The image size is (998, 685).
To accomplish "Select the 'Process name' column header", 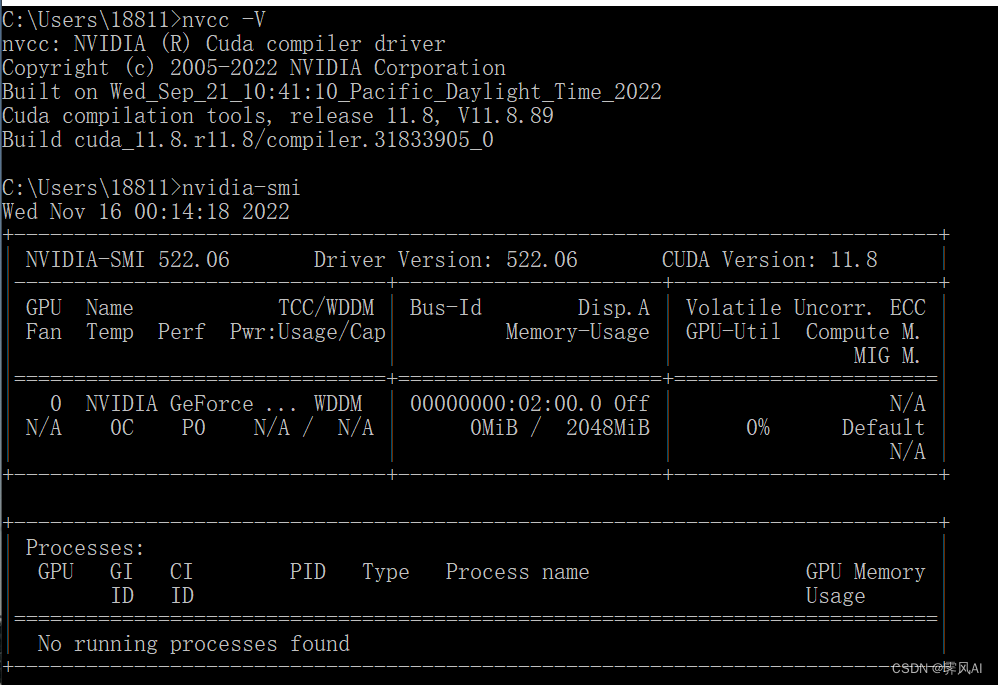I will point(517,572).
